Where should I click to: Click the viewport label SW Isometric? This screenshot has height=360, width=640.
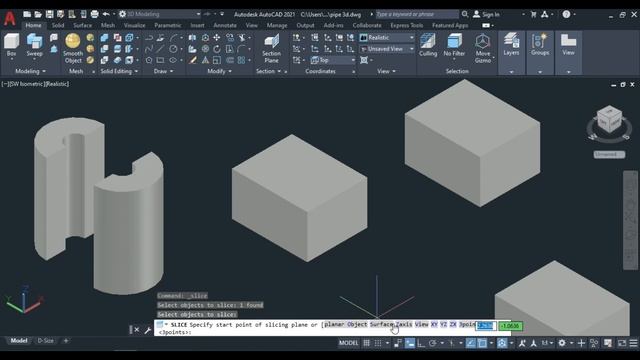pyautogui.click(x=27, y=84)
